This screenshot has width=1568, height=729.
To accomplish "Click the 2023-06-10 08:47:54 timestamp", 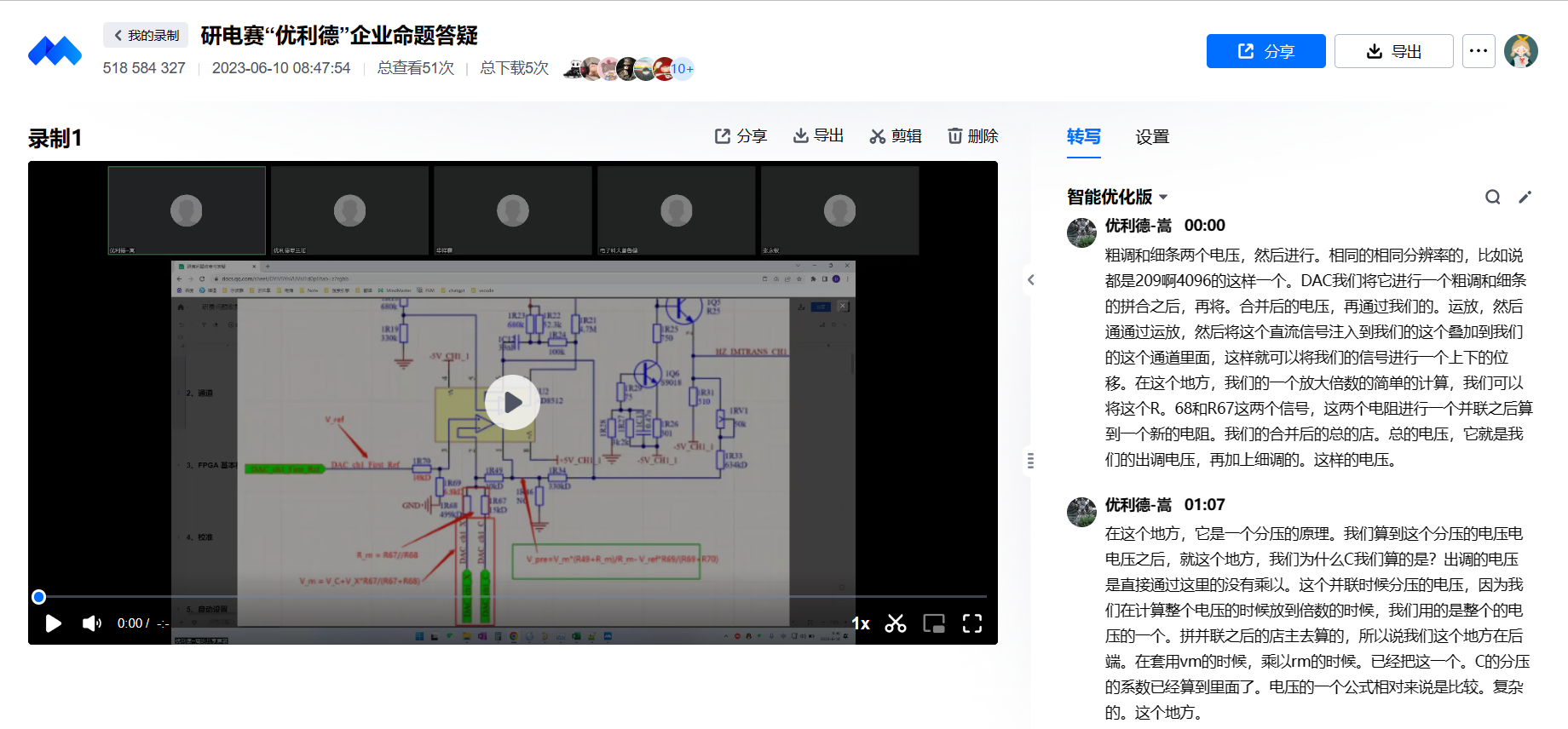I will (281, 68).
